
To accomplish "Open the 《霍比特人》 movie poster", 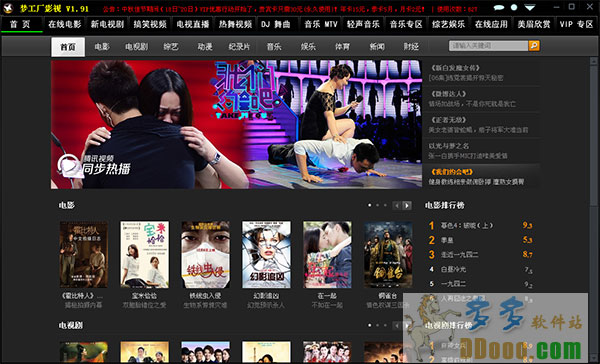I will tap(83, 255).
